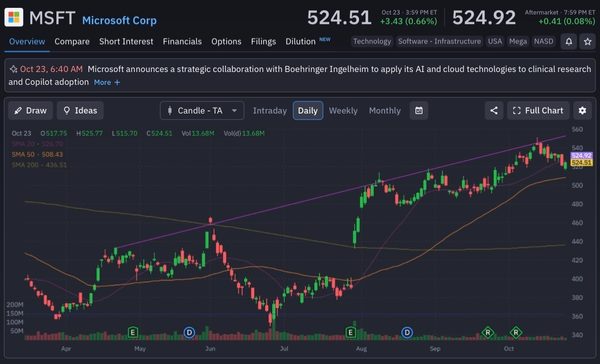The image size is (600, 364).
Task: Select the Daily timeframe
Action: pyautogui.click(x=308, y=111)
